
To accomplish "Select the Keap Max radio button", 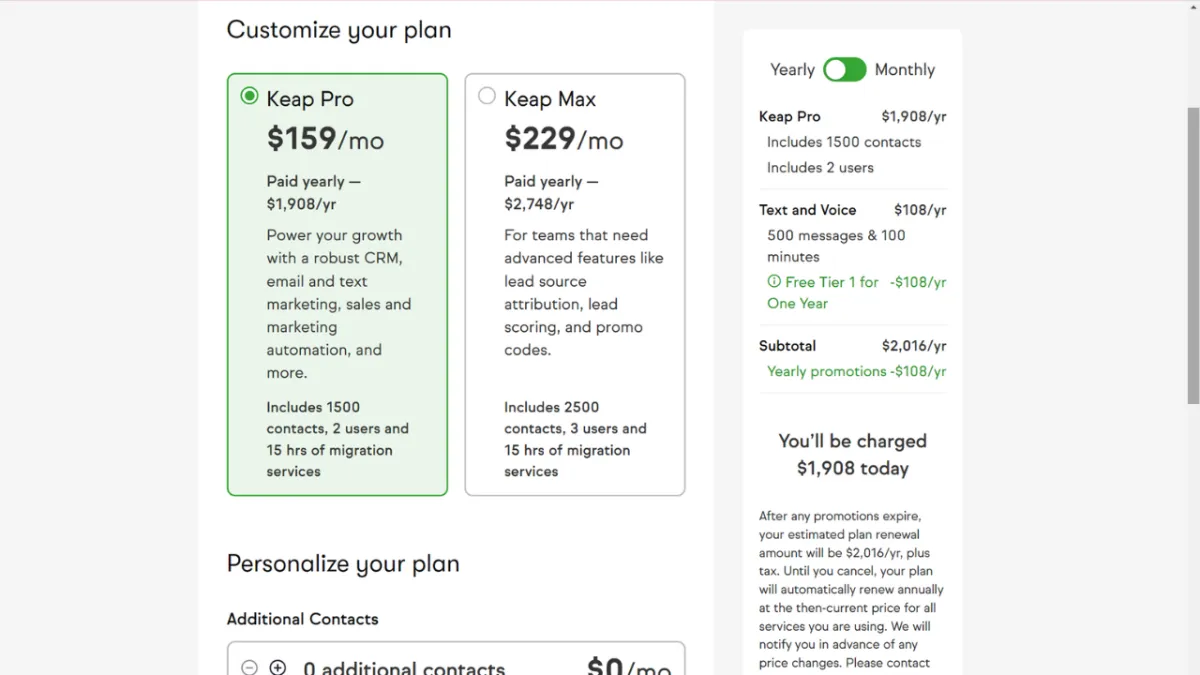I will click(x=487, y=96).
